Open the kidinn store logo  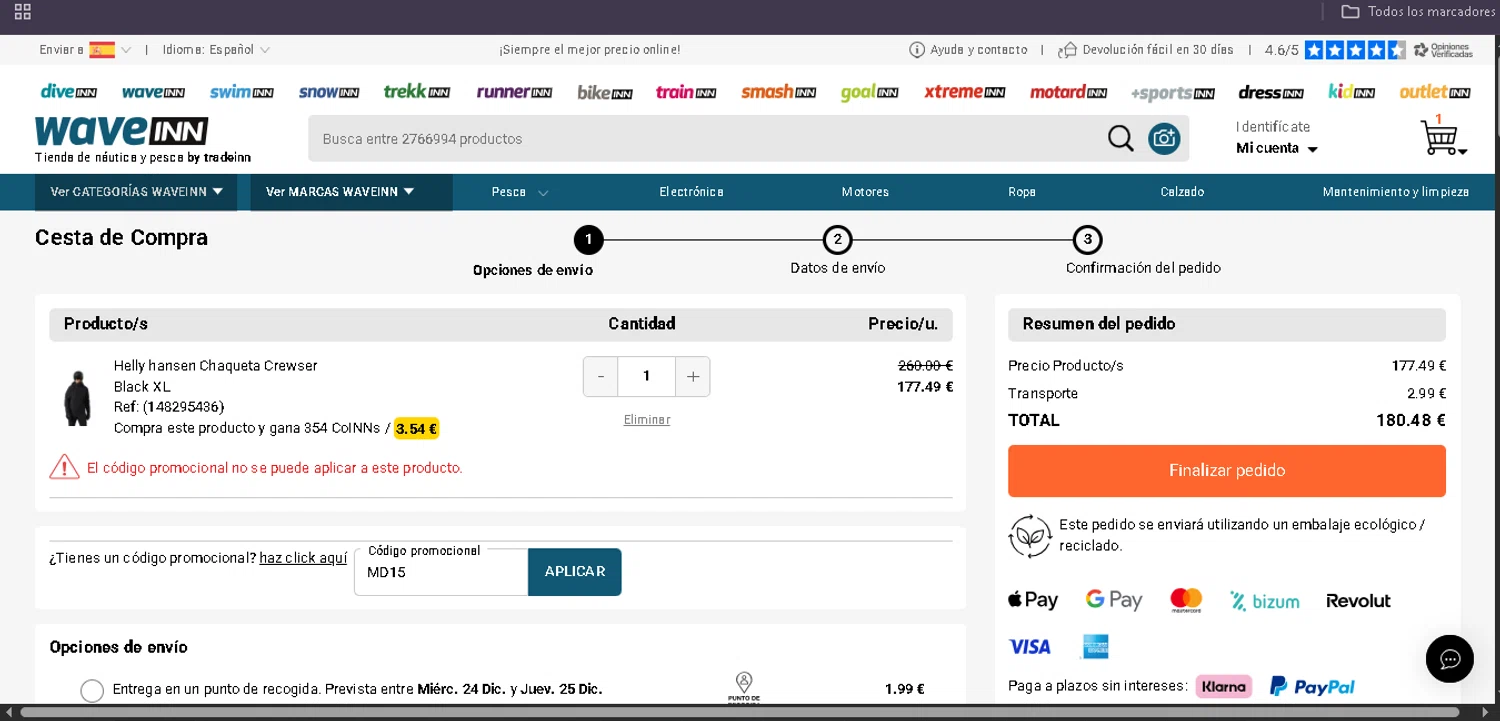tap(1351, 92)
